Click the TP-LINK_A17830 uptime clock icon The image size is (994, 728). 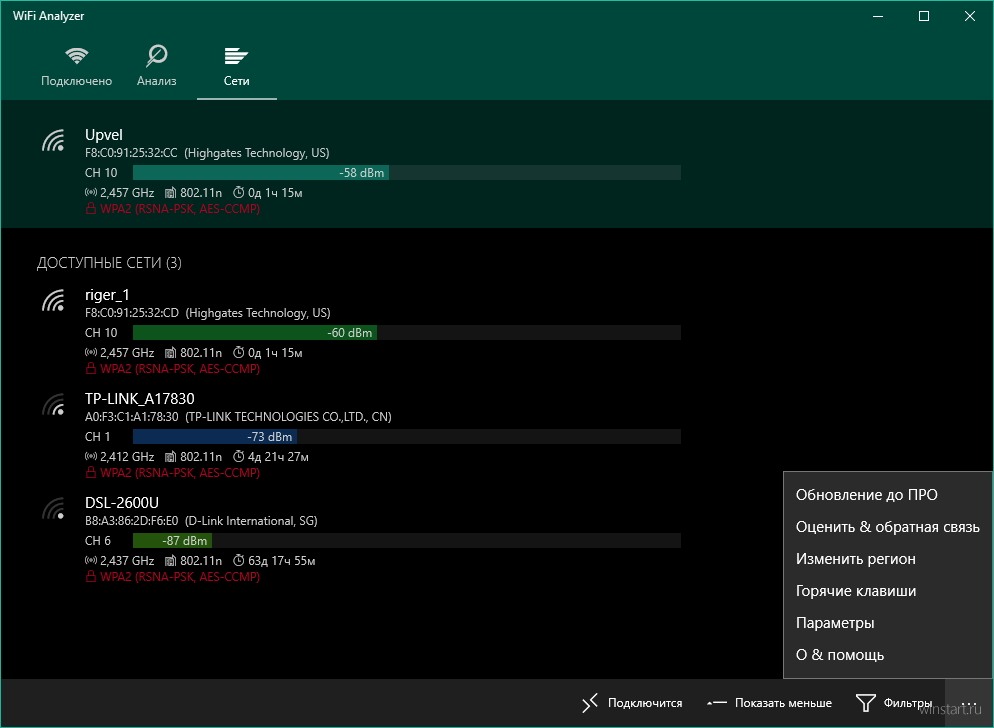239,456
